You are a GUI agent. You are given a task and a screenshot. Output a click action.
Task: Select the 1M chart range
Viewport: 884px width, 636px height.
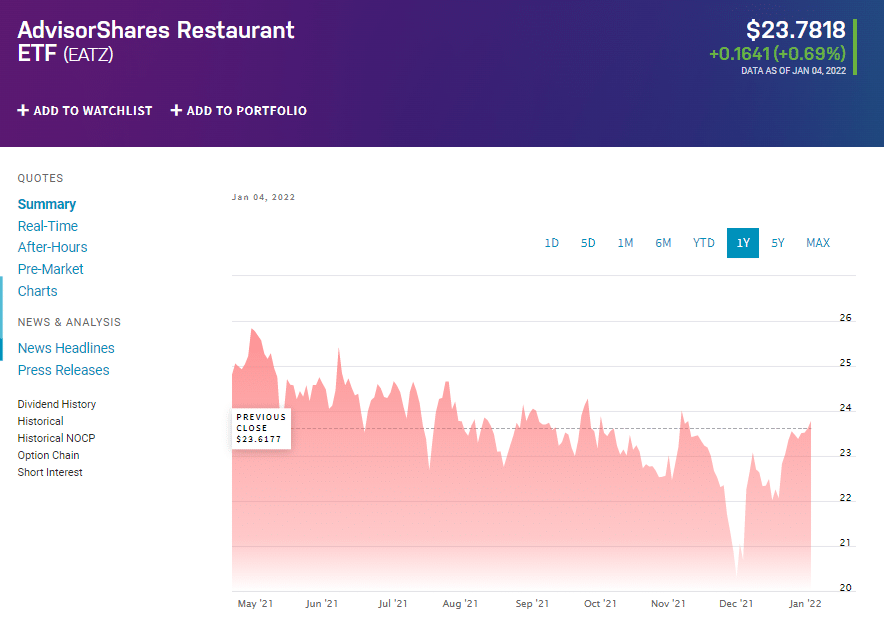point(625,243)
